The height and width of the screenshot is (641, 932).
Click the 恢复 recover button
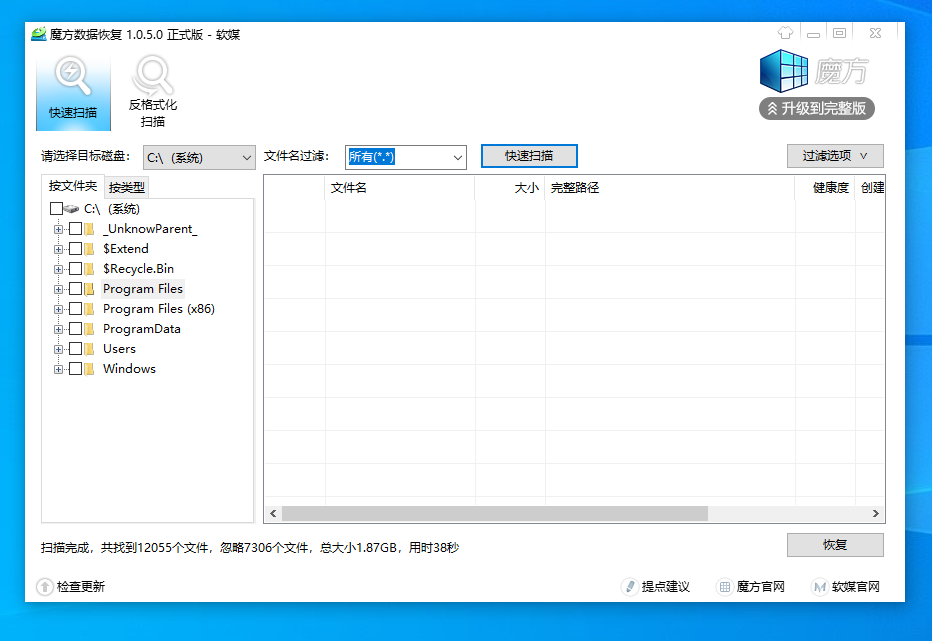[x=835, y=545]
